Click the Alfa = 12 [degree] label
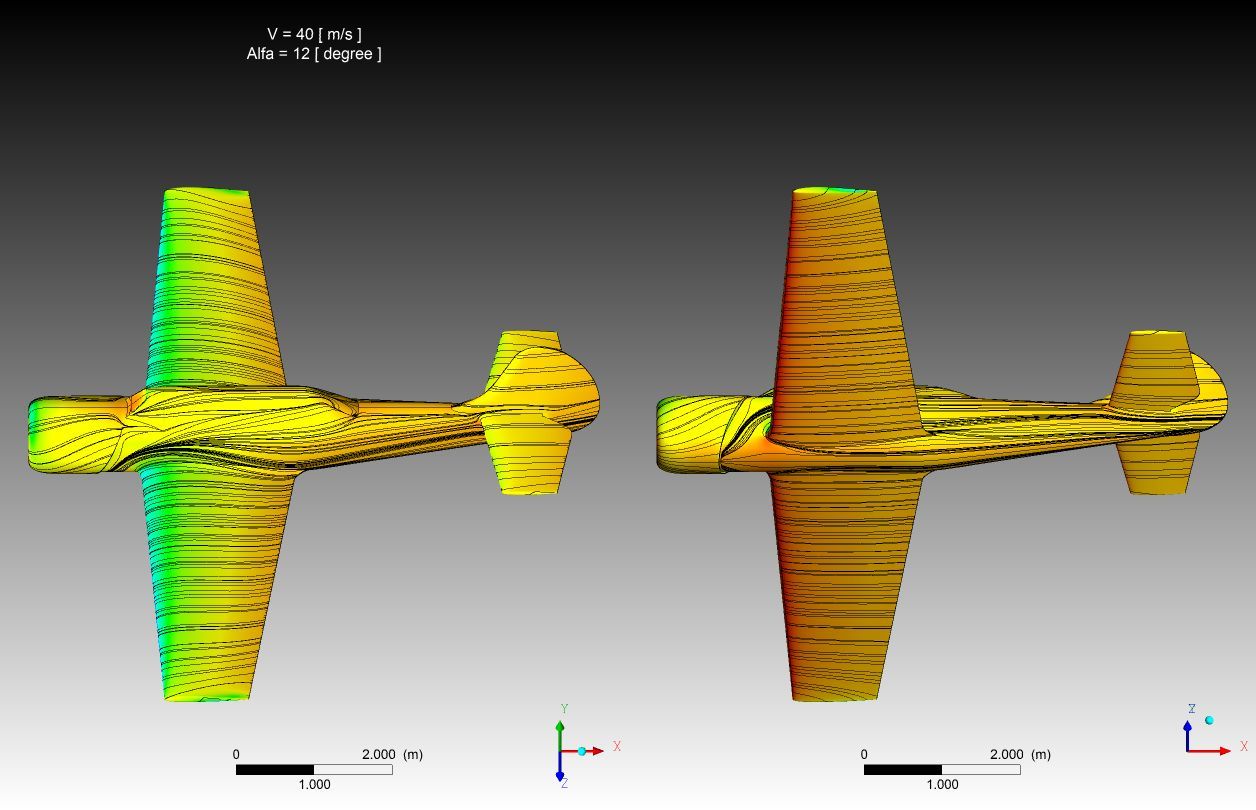This screenshot has width=1256, height=810. point(314,54)
